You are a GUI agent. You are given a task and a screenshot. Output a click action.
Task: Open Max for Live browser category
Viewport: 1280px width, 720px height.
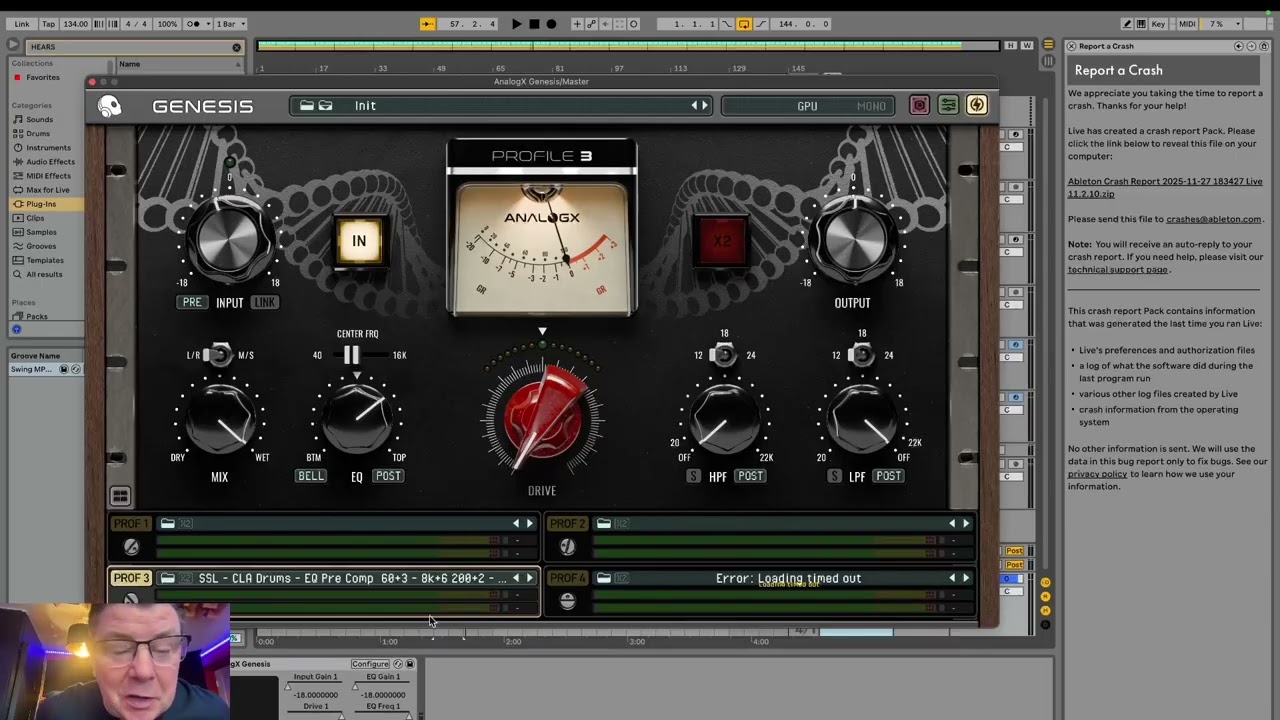tap(48, 190)
